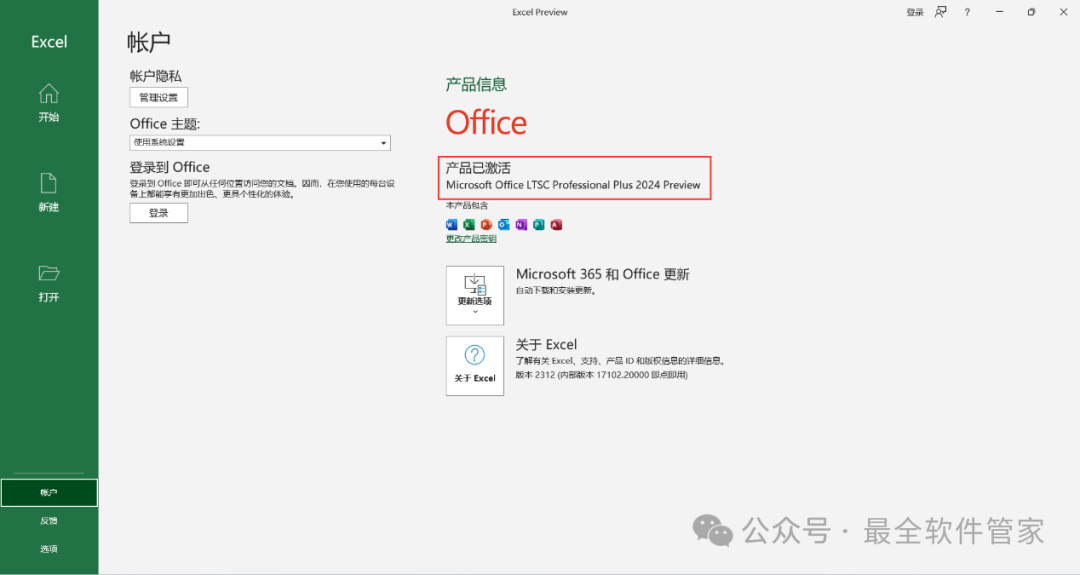The width and height of the screenshot is (1080, 575).
Task: Click the Outlook app icon
Action: tap(503, 224)
